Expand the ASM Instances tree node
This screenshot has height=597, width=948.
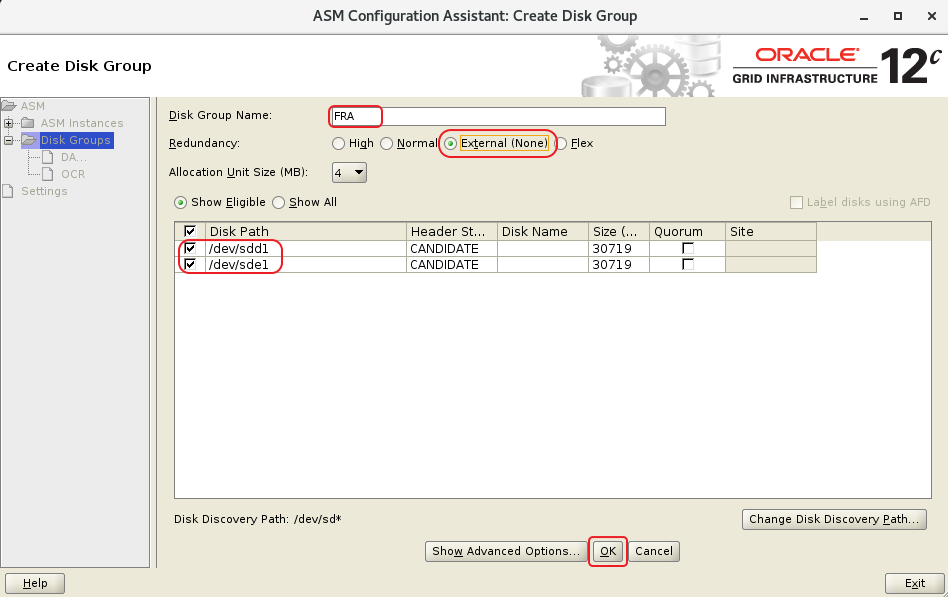(9, 123)
